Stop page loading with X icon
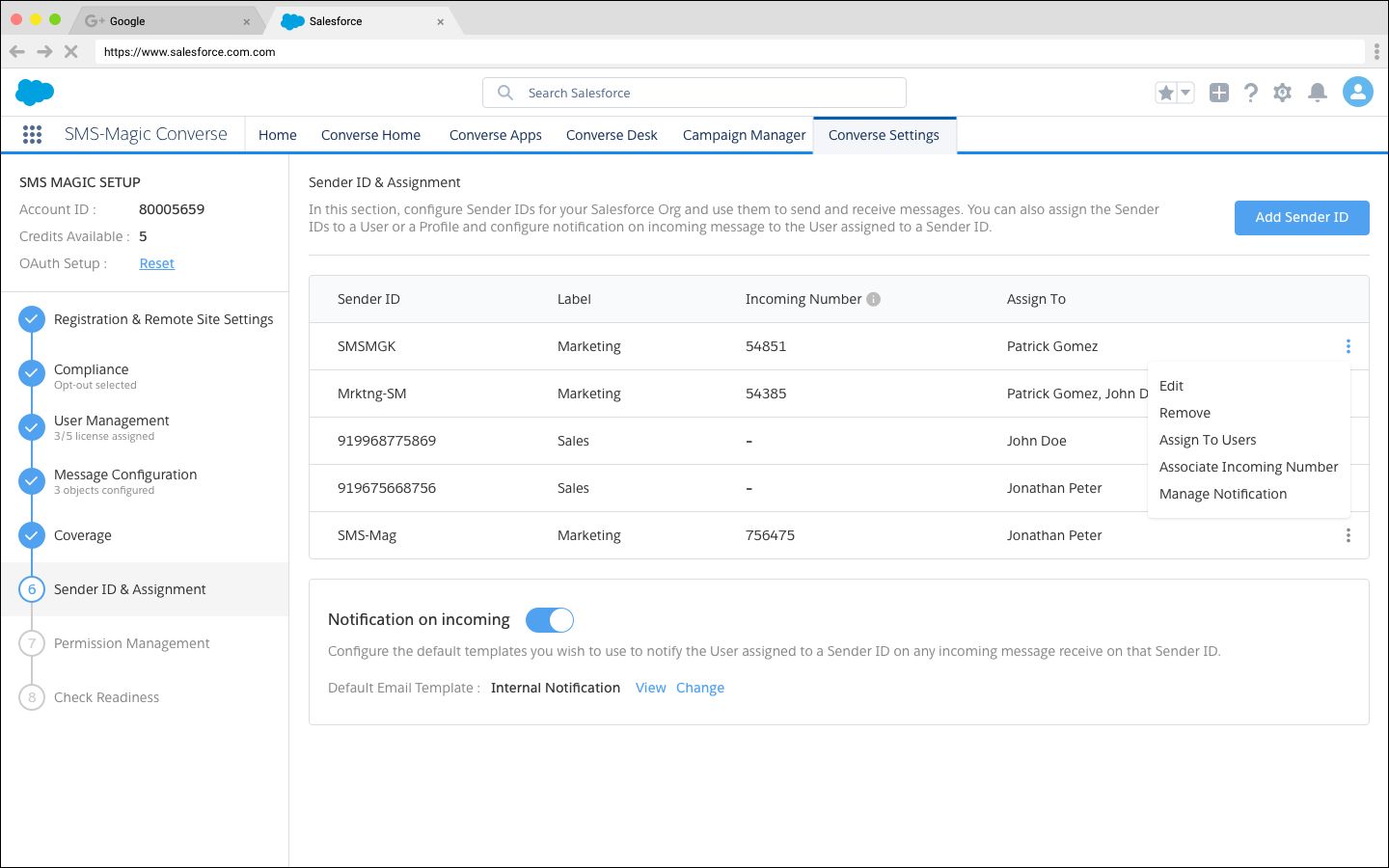 (70, 52)
